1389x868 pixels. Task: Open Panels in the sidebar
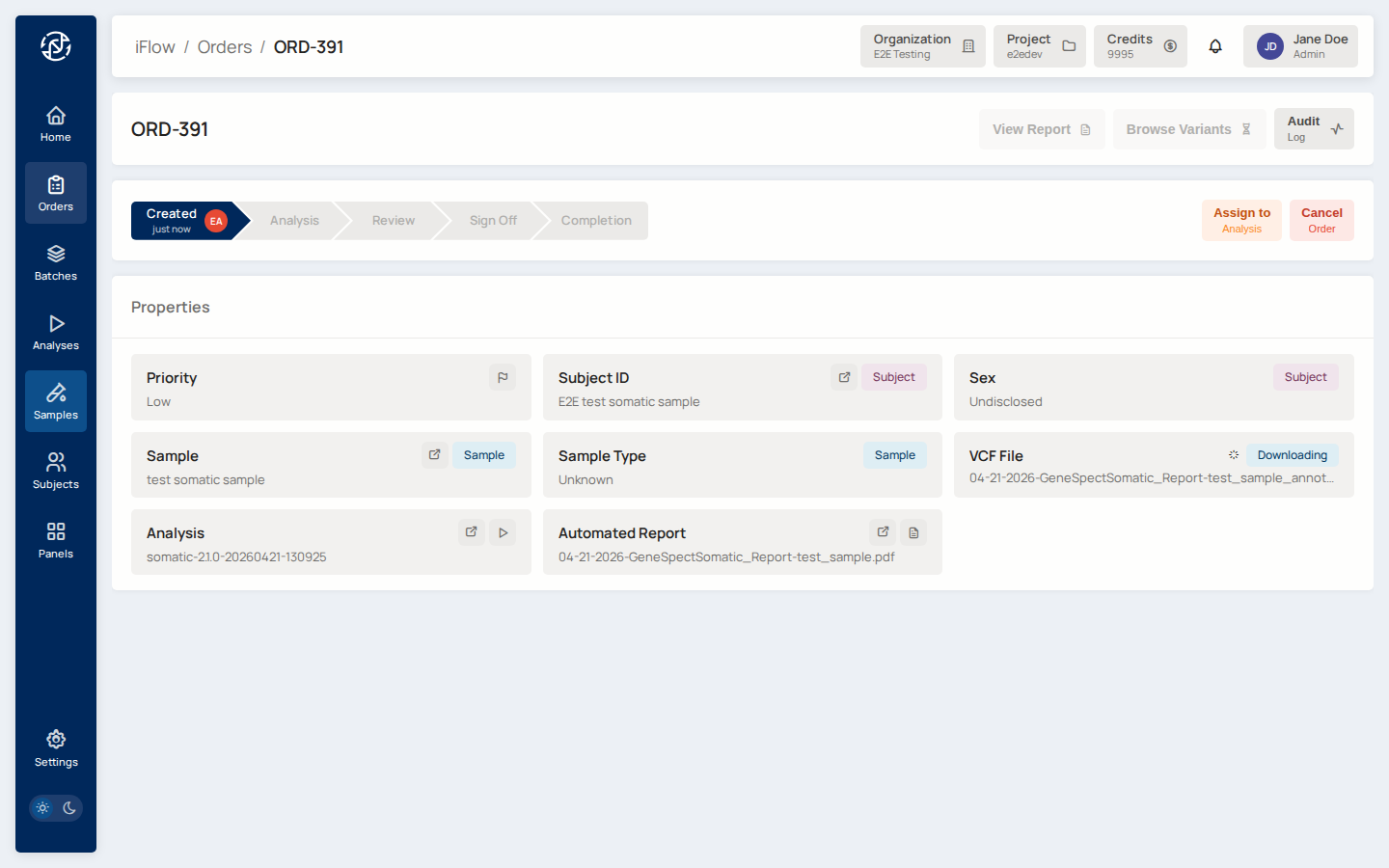click(x=56, y=540)
